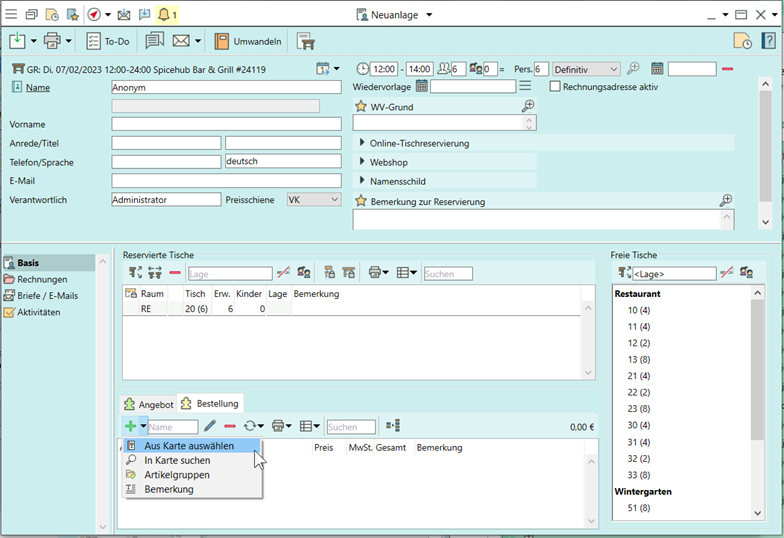This screenshot has width=784, height=538.
Task: Select 'In Karte suchen' menu entry
Action: [x=175, y=460]
